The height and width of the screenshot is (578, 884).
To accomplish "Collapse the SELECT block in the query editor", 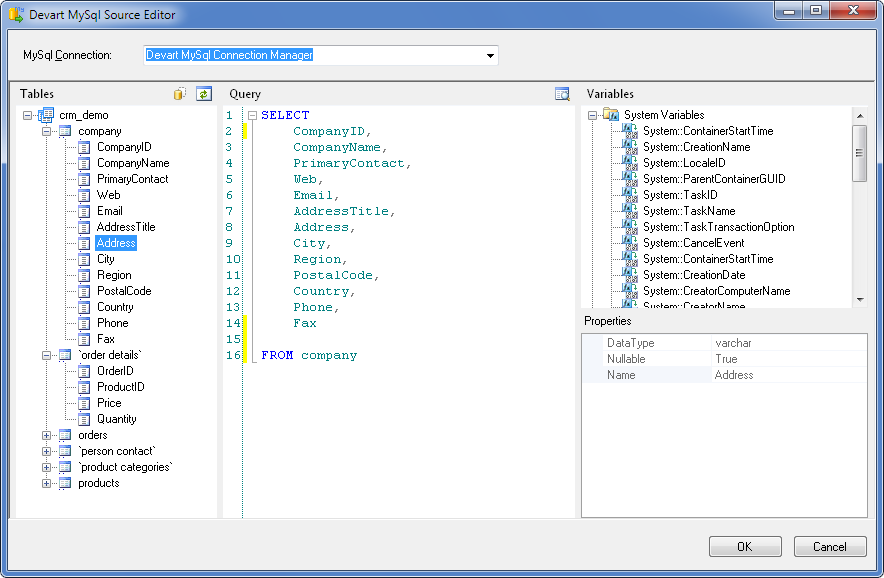I will click(x=250, y=115).
